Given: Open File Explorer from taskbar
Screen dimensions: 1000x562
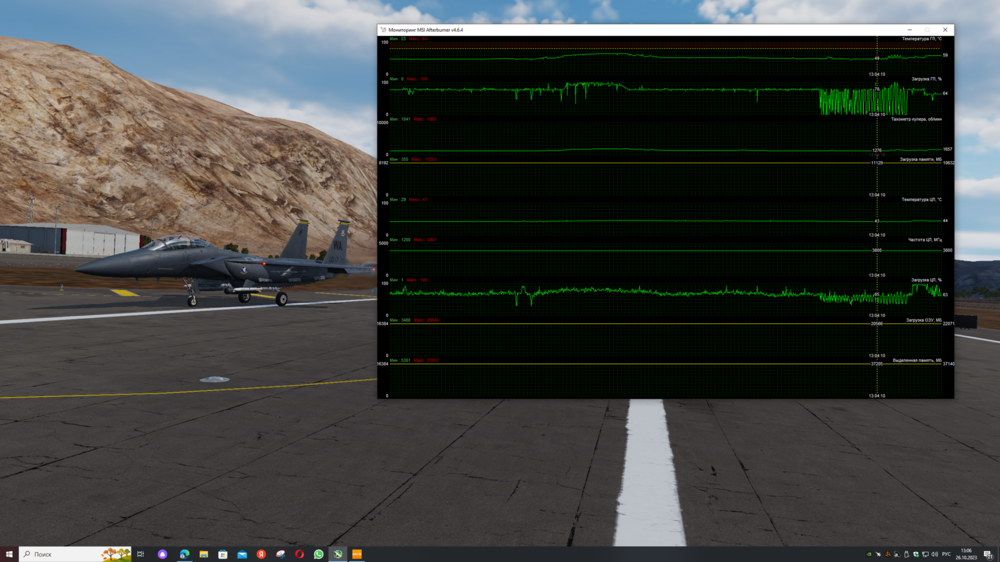Looking at the screenshot, I should [203, 554].
